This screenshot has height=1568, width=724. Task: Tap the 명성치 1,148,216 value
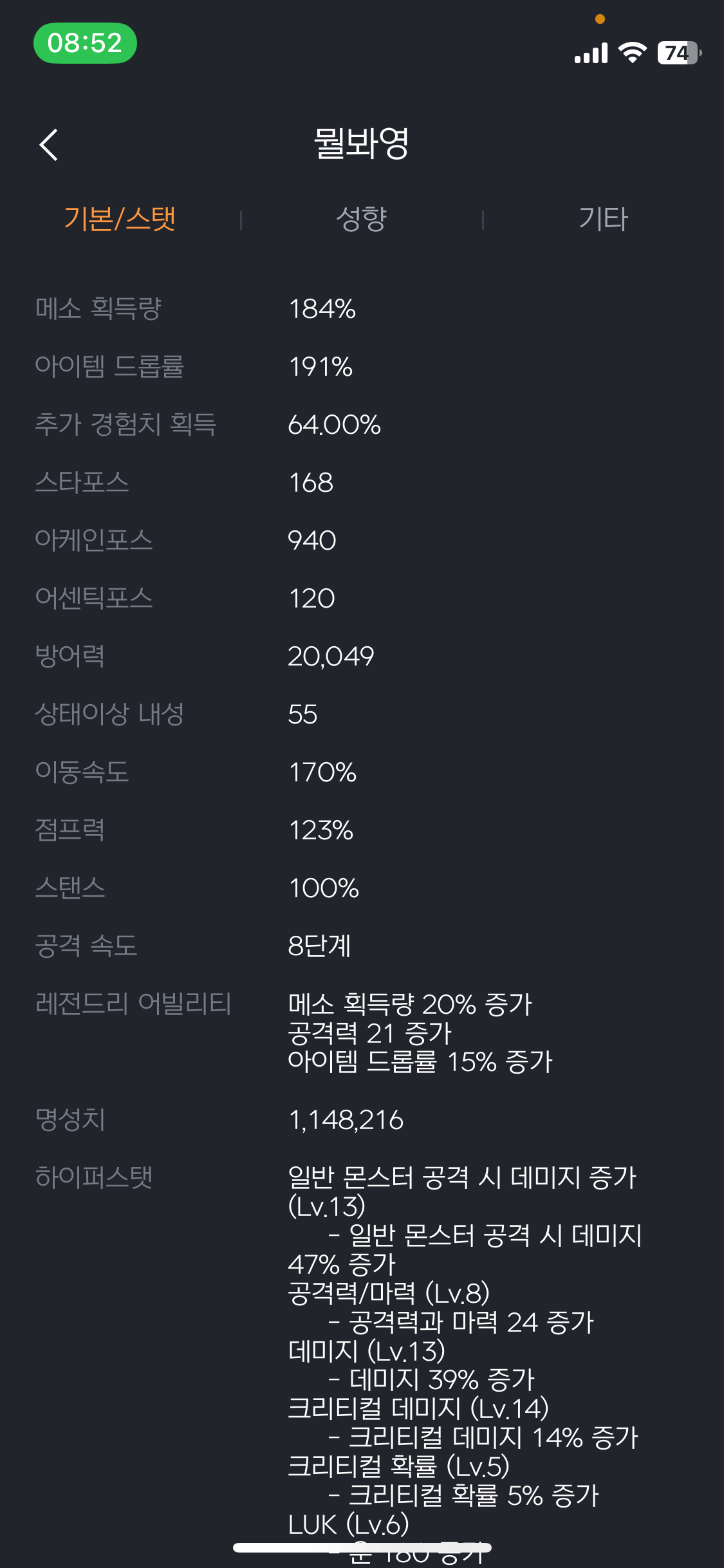pos(346,1120)
